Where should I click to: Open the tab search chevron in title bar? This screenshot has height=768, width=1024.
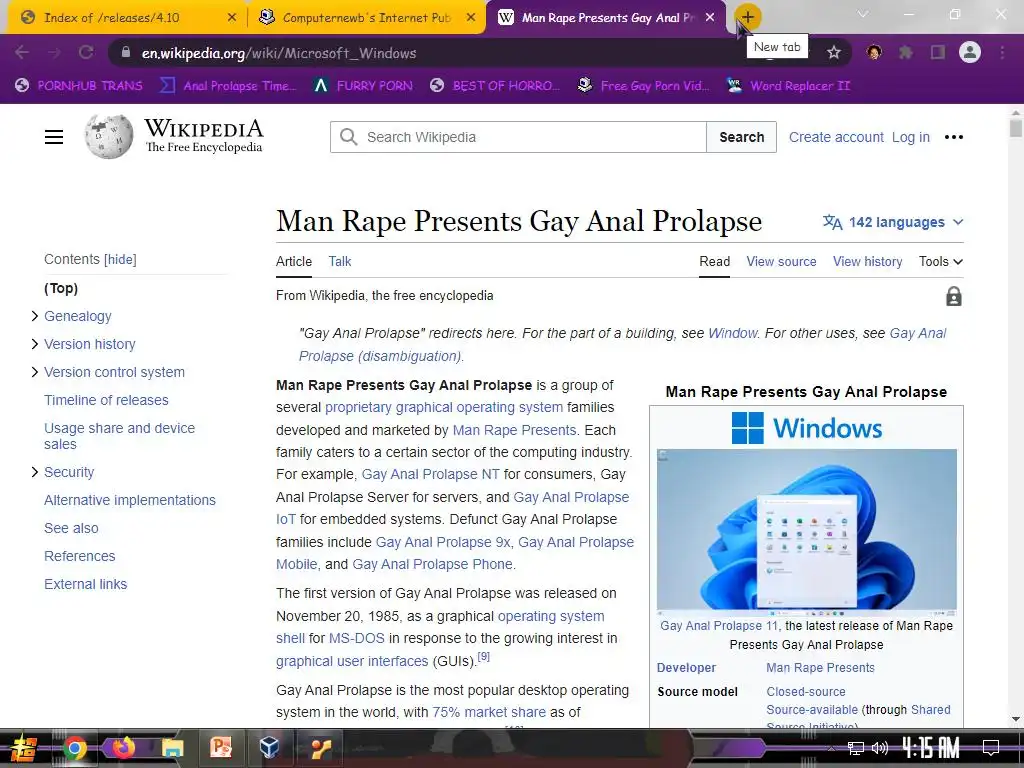863,14
